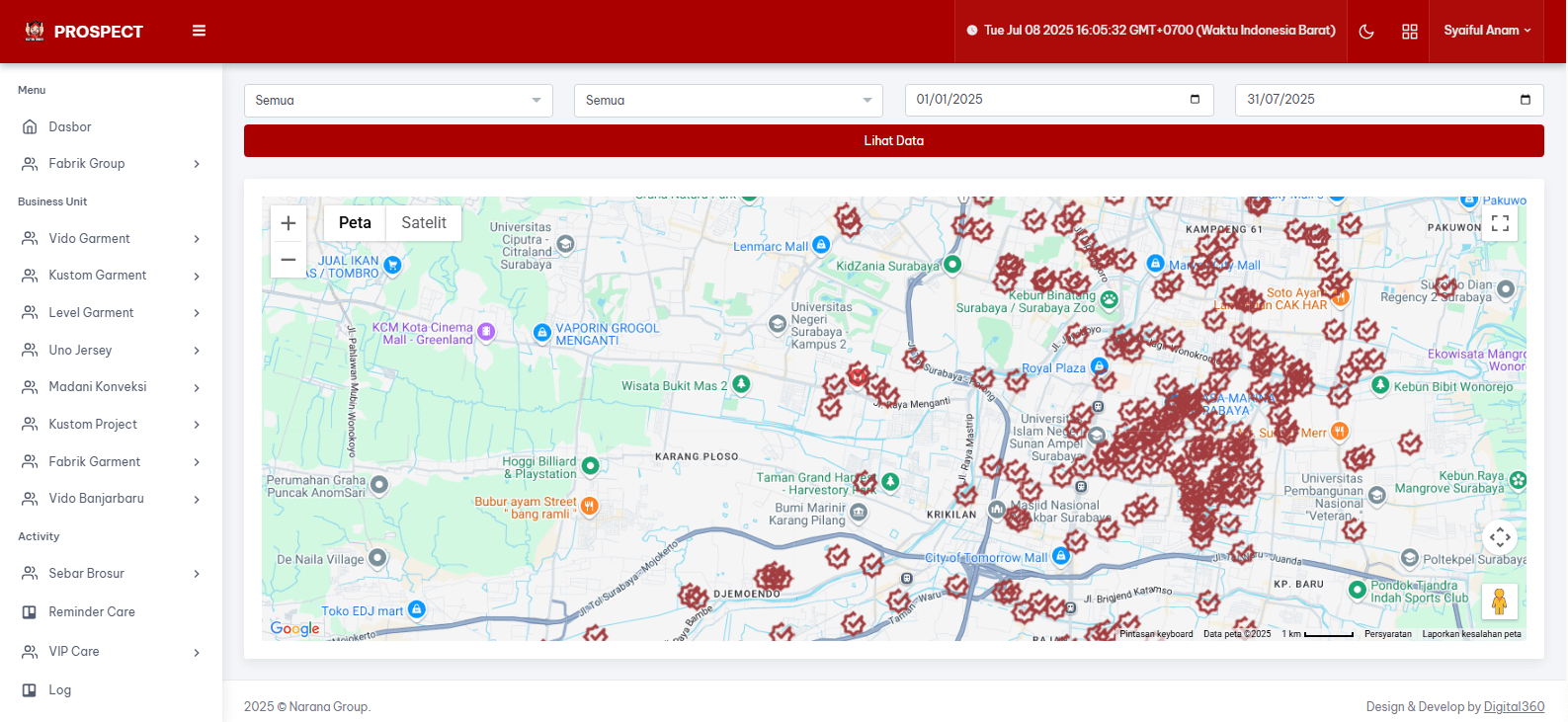
Task: Expand Kustom Garment menu
Action: tap(111, 276)
